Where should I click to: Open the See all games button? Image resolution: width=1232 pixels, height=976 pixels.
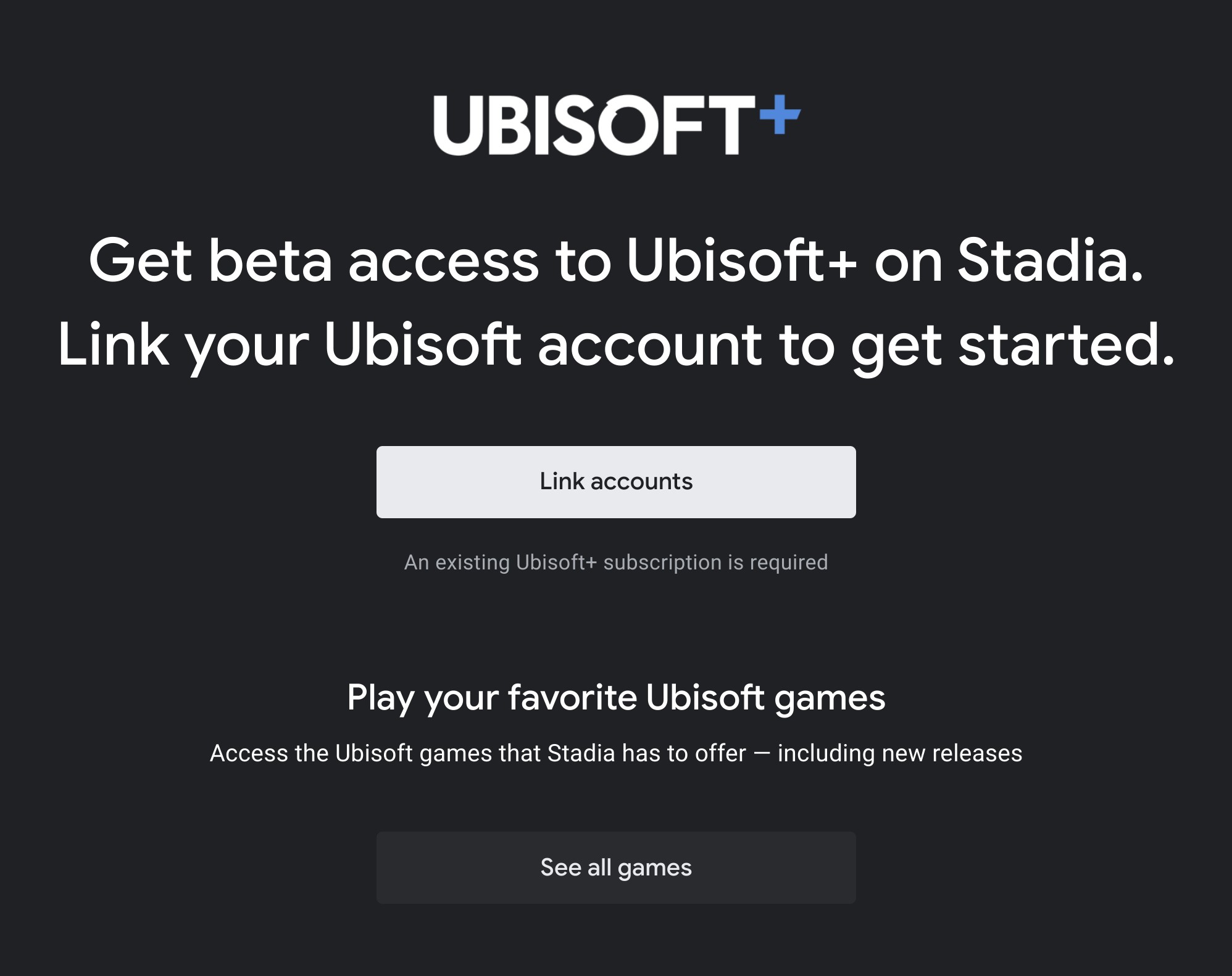[x=616, y=867]
